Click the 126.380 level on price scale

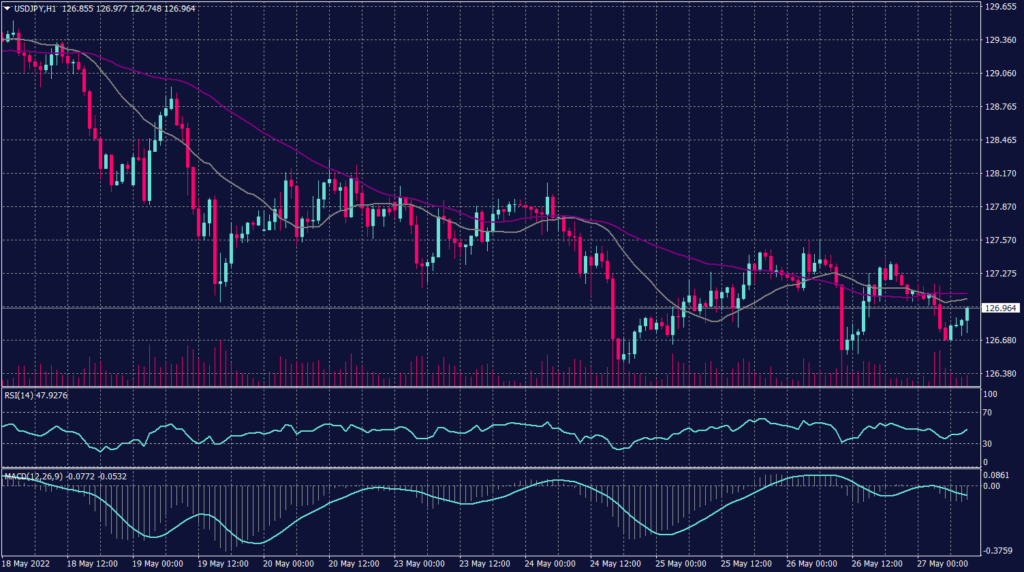[x=1000, y=374]
